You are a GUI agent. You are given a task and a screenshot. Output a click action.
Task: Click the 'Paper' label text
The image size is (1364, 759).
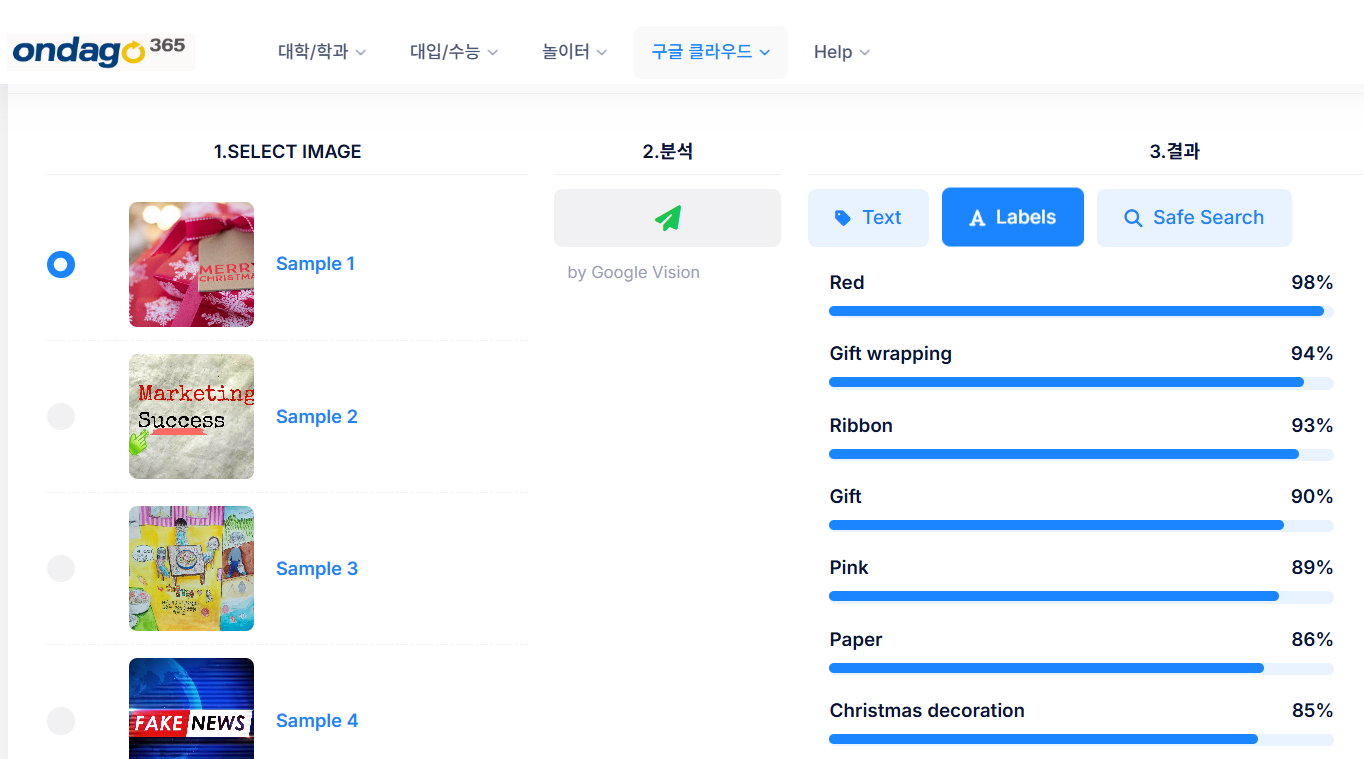click(855, 640)
